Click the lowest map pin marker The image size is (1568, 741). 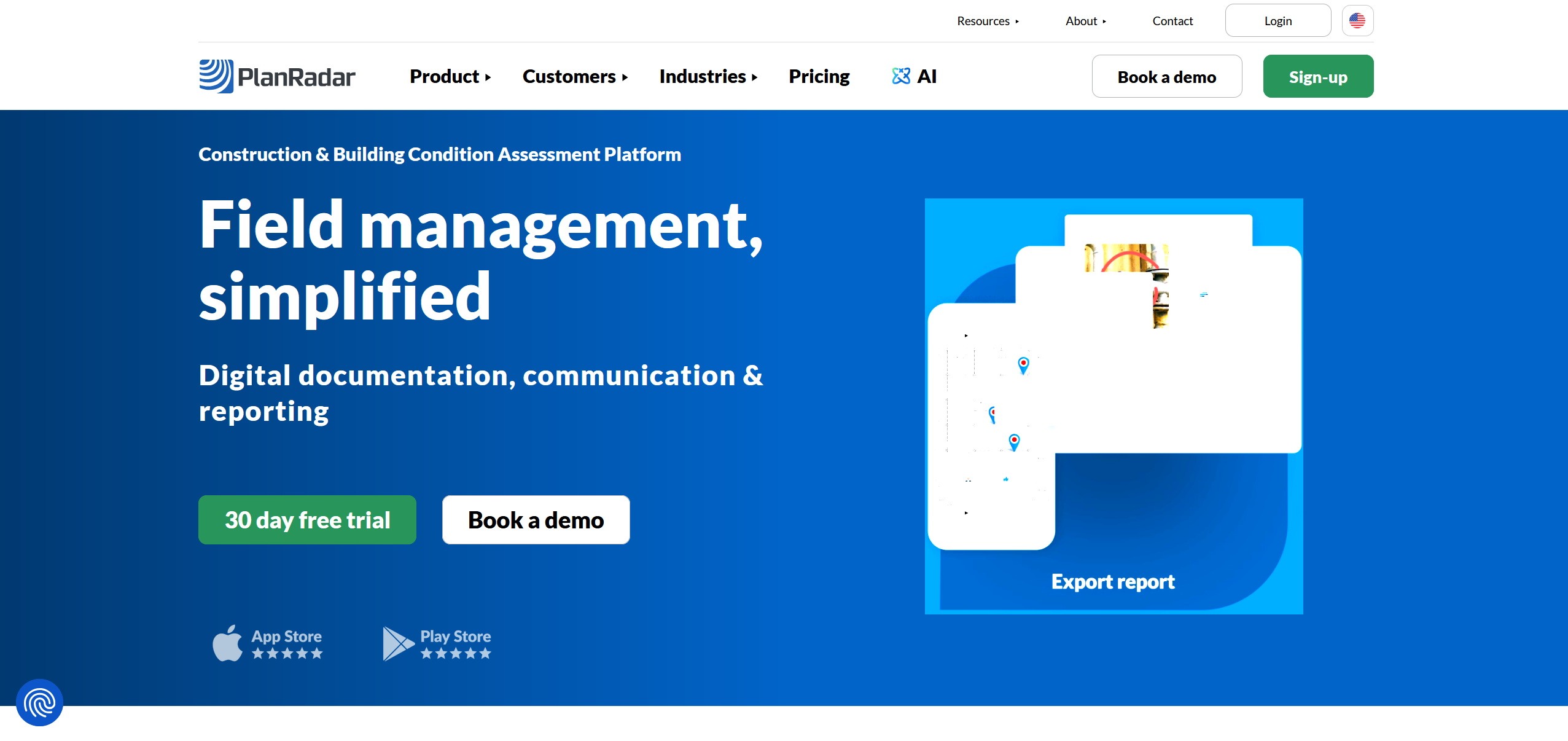pyautogui.click(x=1014, y=441)
